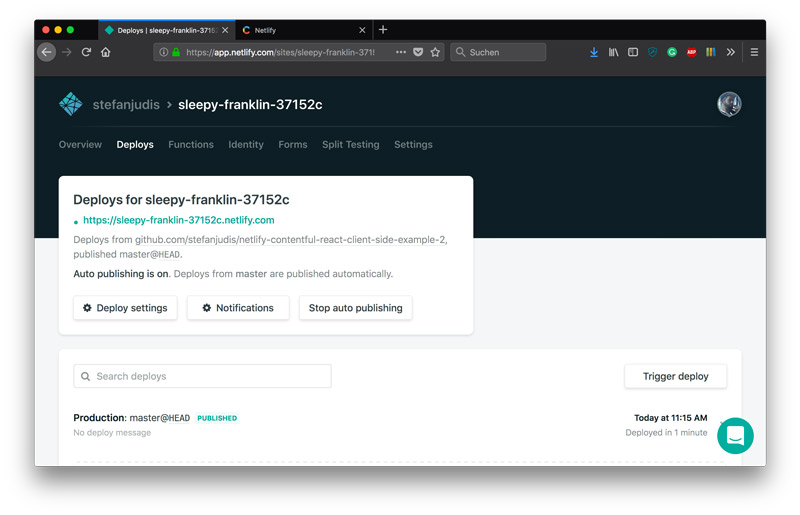Open the chat support bubble

[735, 436]
